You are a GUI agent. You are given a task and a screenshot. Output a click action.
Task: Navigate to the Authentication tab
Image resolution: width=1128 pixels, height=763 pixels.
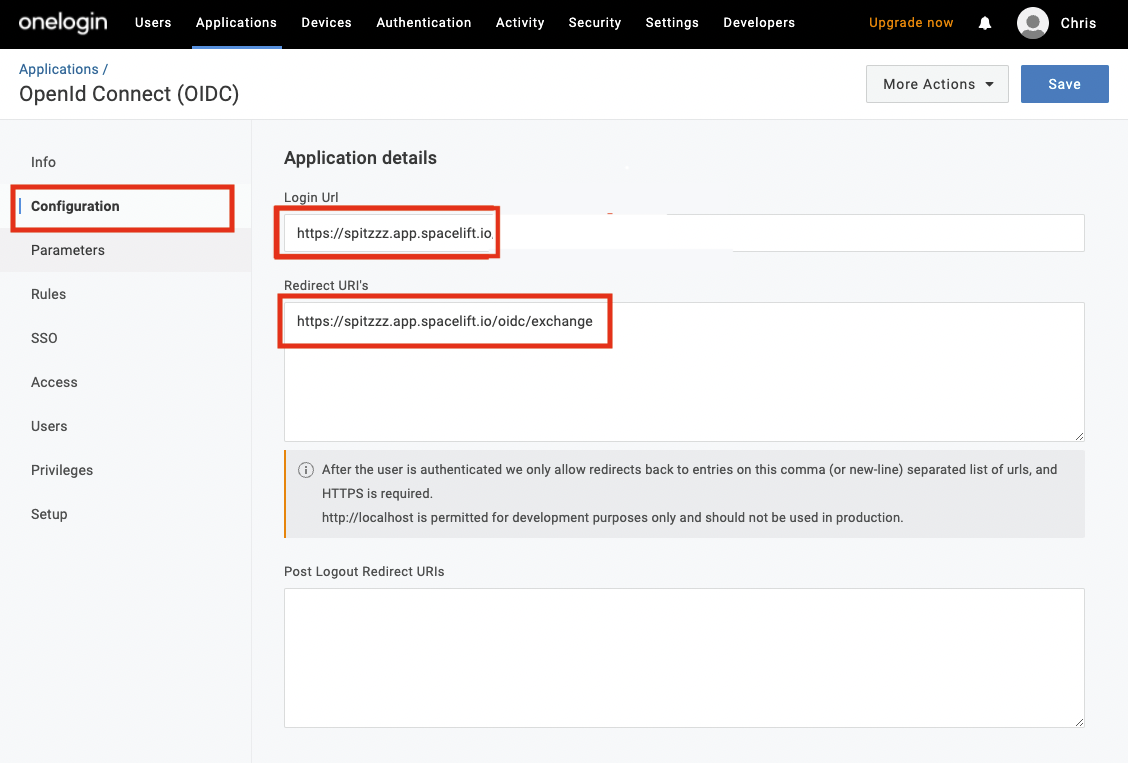click(423, 22)
